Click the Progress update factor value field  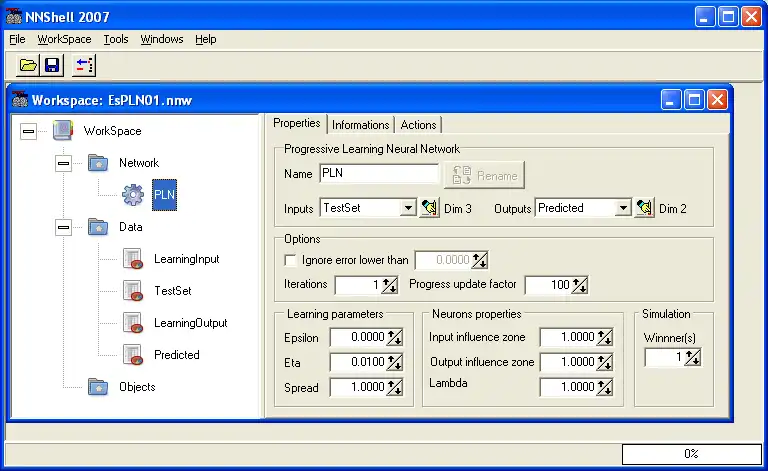(x=549, y=285)
